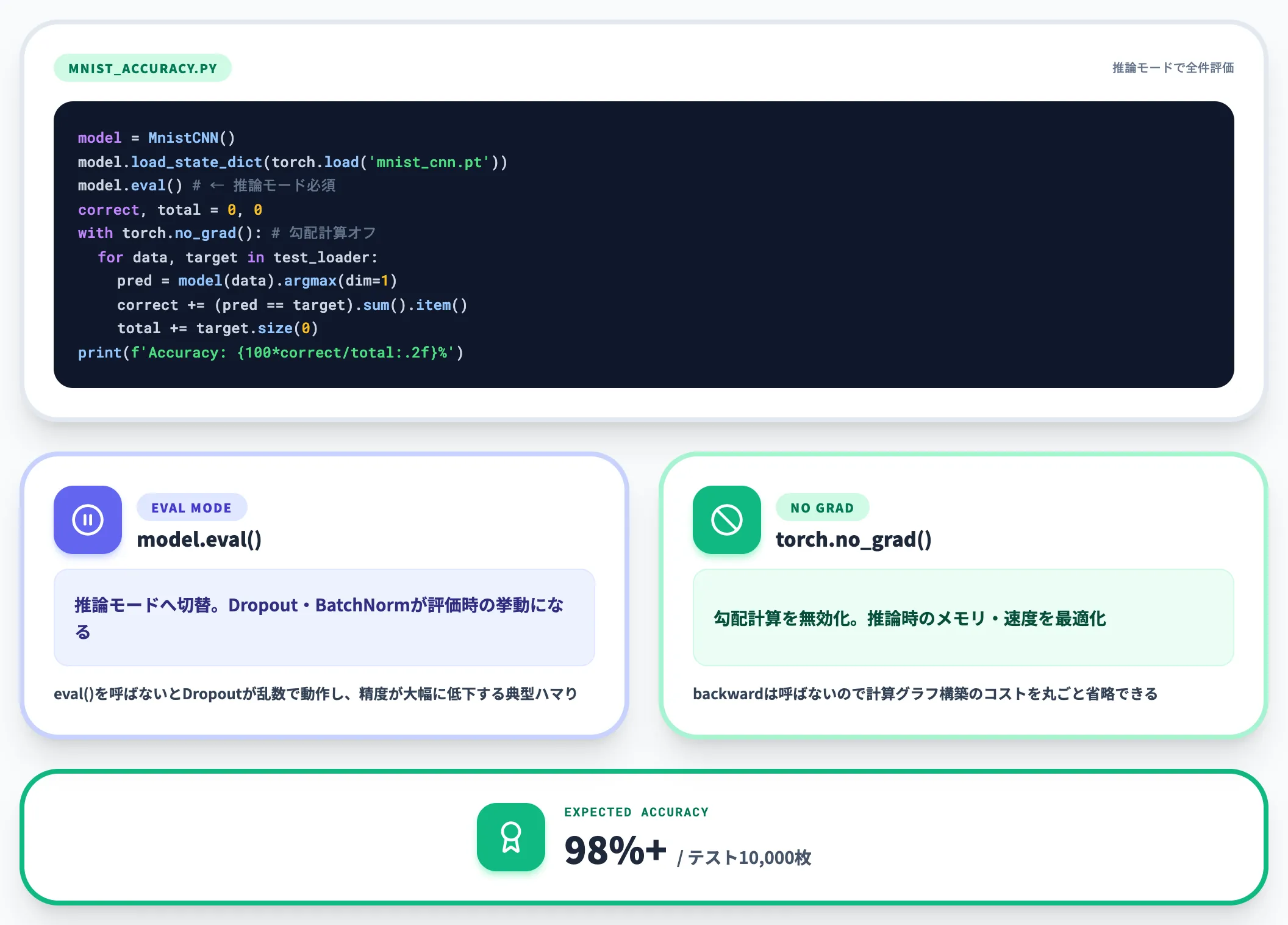Click the MNIST_ACCURACY.PY file badge
Screen dimensions: 1288x925
tap(143, 68)
